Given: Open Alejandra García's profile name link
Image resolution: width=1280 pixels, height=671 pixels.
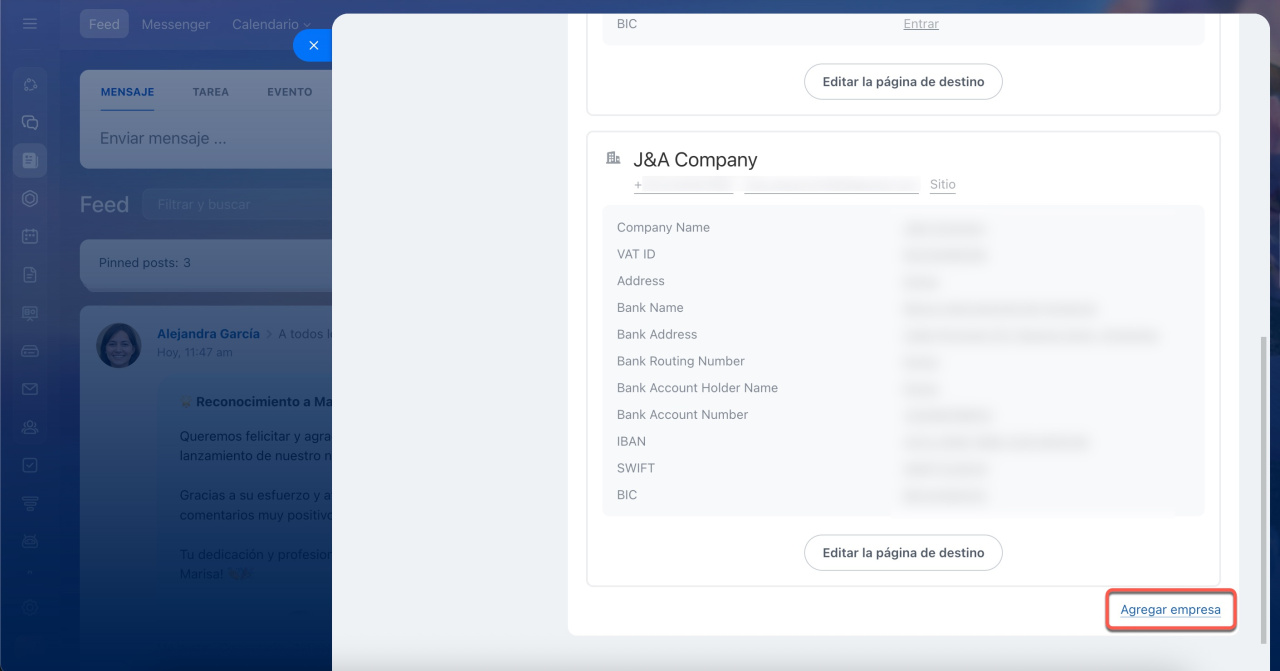Looking at the screenshot, I should pos(208,334).
